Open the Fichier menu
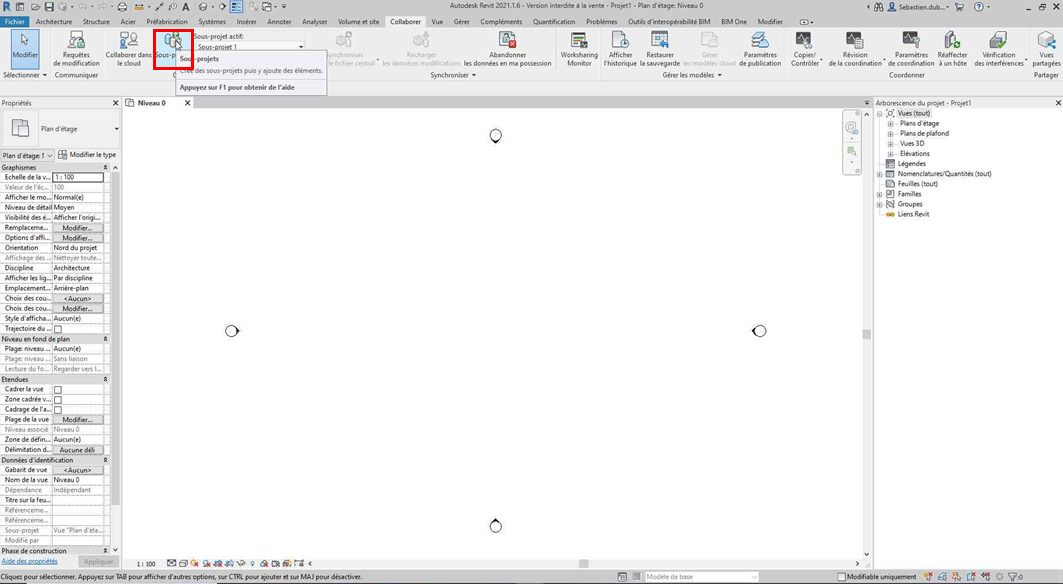 click(15, 21)
